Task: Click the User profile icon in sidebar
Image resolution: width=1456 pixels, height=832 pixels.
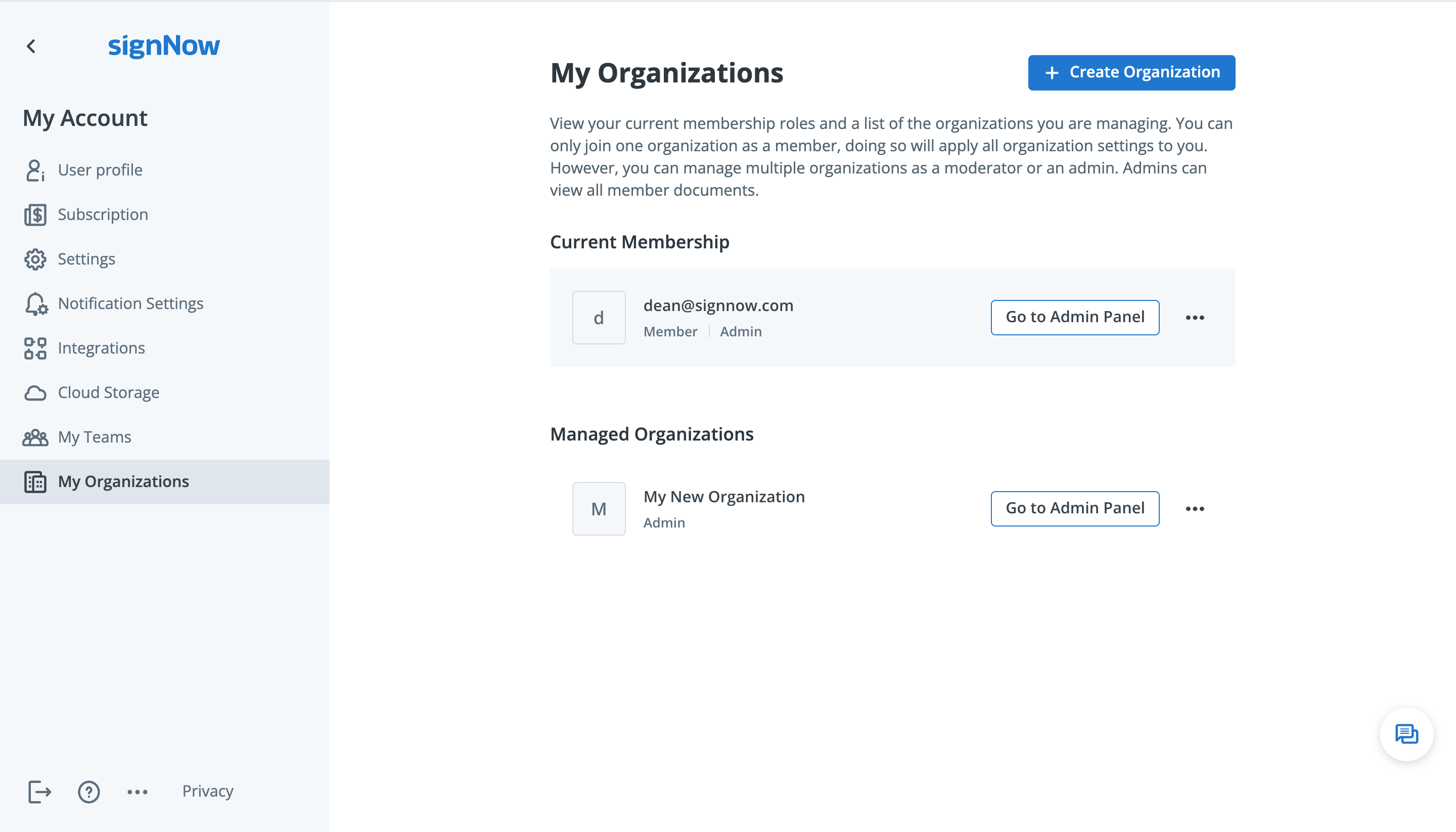Action: pyautogui.click(x=36, y=169)
